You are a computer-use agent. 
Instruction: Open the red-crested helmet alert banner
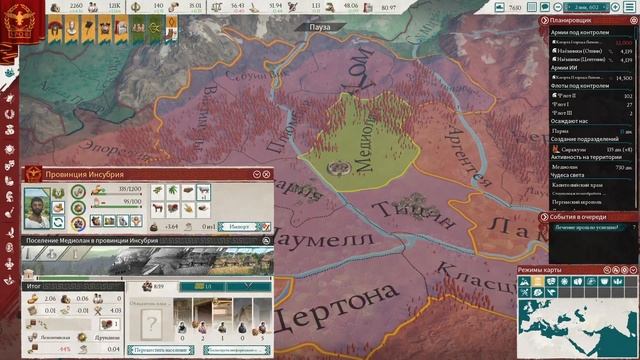[55, 29]
